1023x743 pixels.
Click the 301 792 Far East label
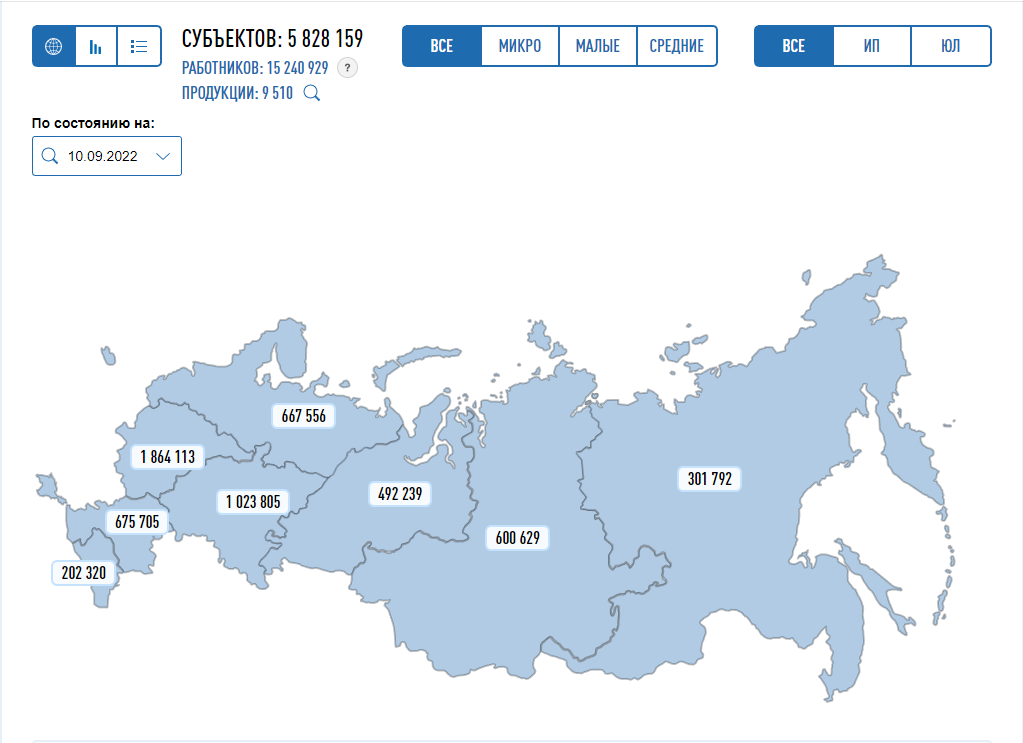coord(710,479)
